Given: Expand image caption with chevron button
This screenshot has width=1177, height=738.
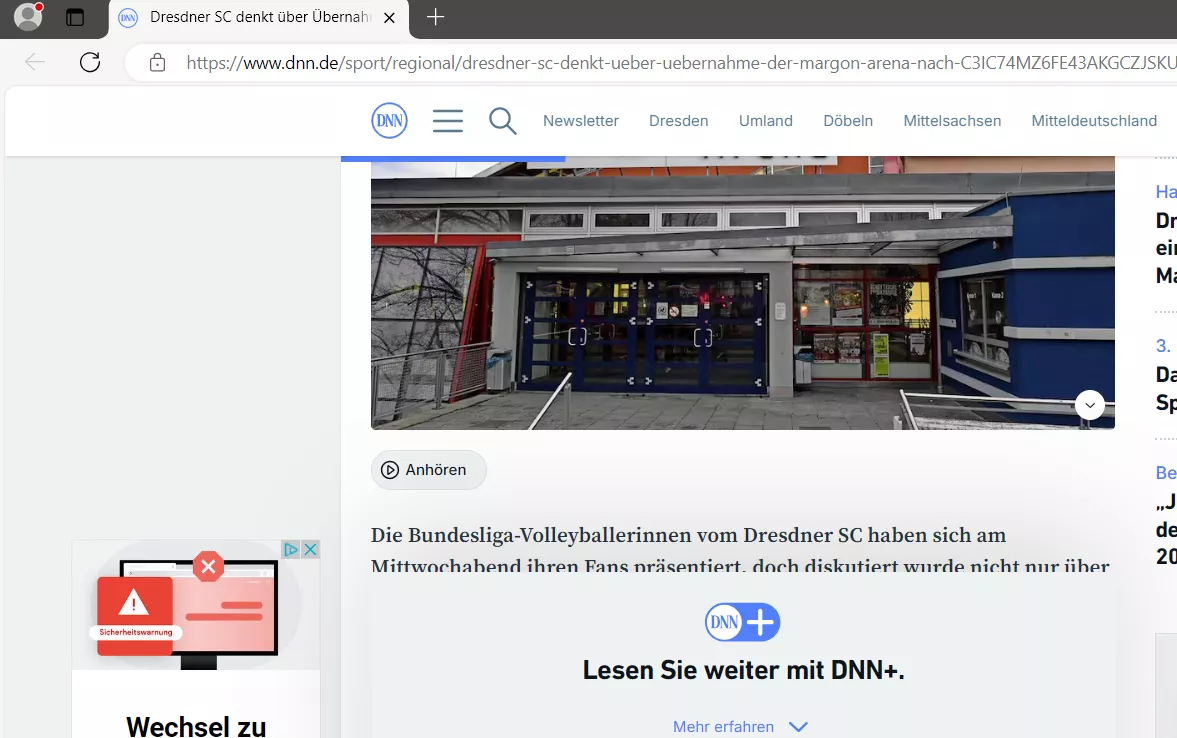Looking at the screenshot, I should (1090, 405).
